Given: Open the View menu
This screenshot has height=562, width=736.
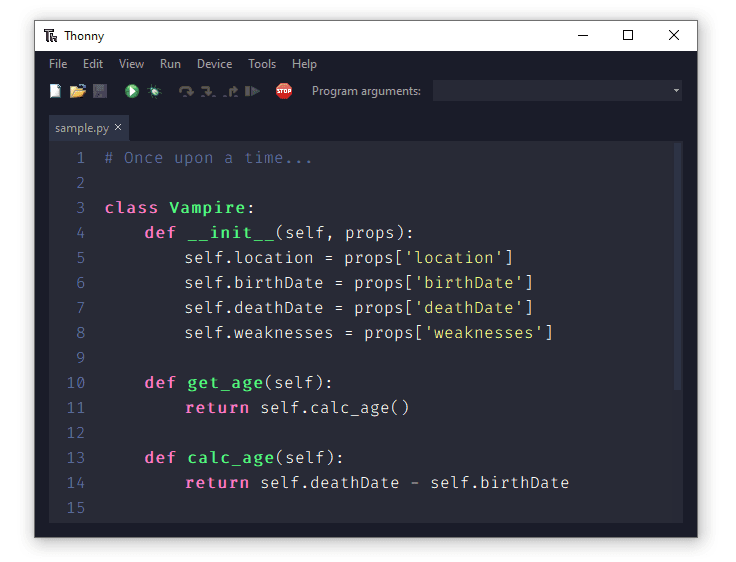Looking at the screenshot, I should 131,64.
